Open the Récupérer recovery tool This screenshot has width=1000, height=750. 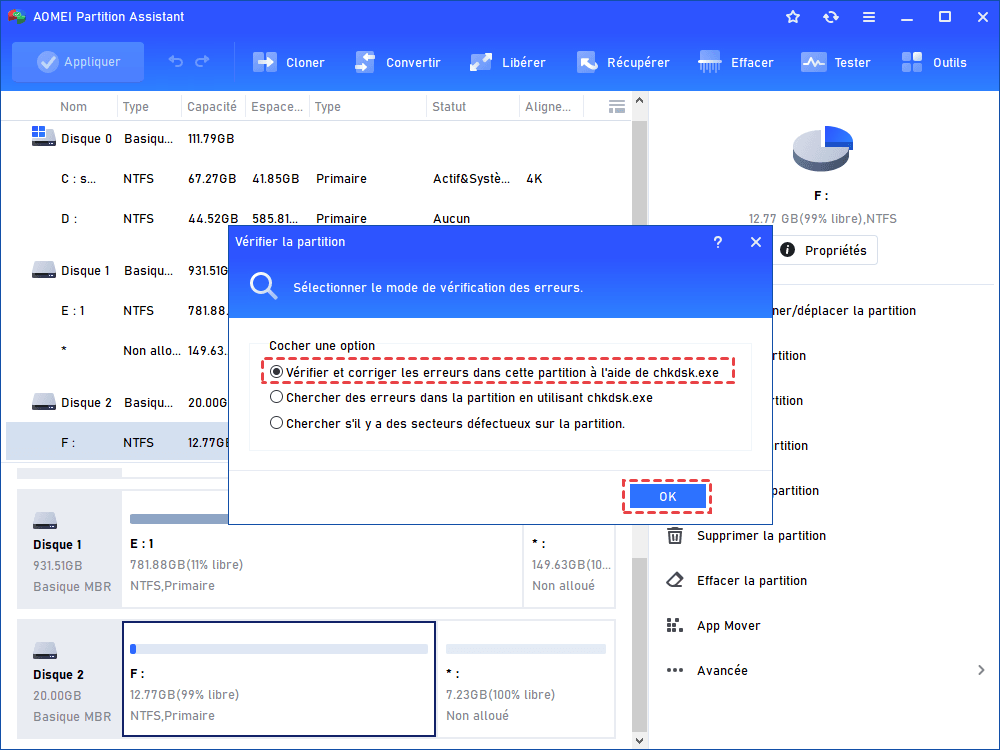tap(587, 62)
